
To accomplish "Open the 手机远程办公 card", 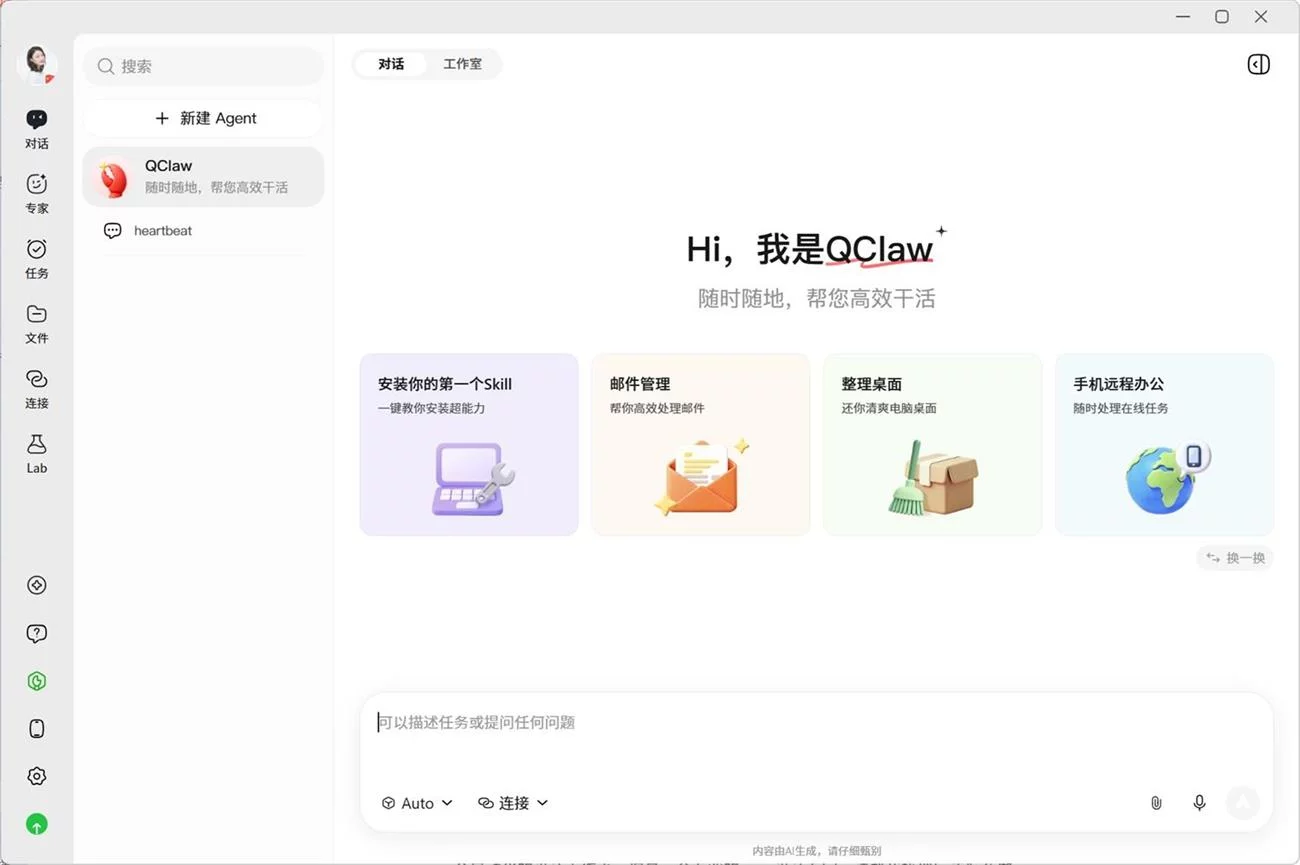I will [x=1165, y=444].
